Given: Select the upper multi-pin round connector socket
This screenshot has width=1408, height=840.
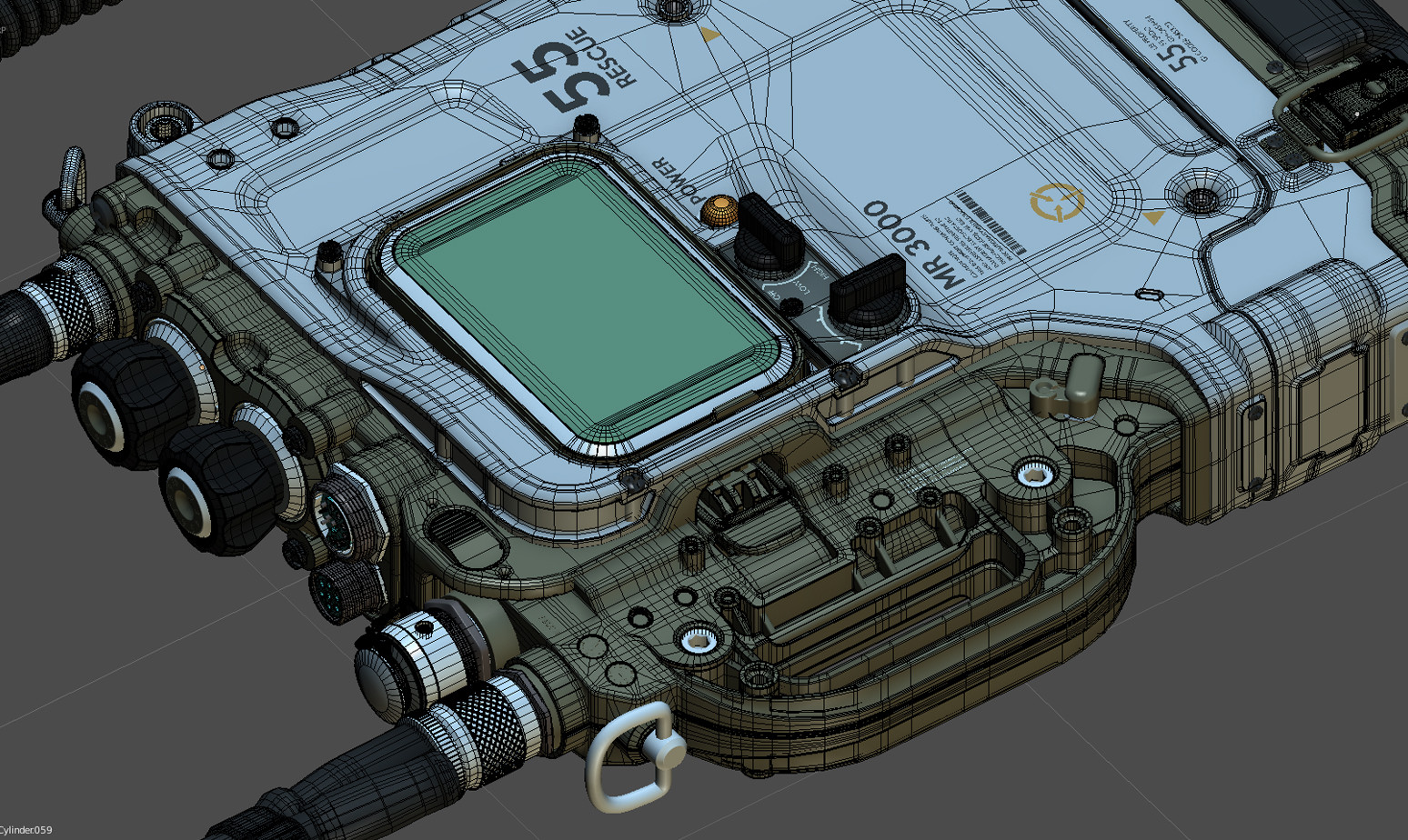Looking at the screenshot, I should click(x=345, y=518).
